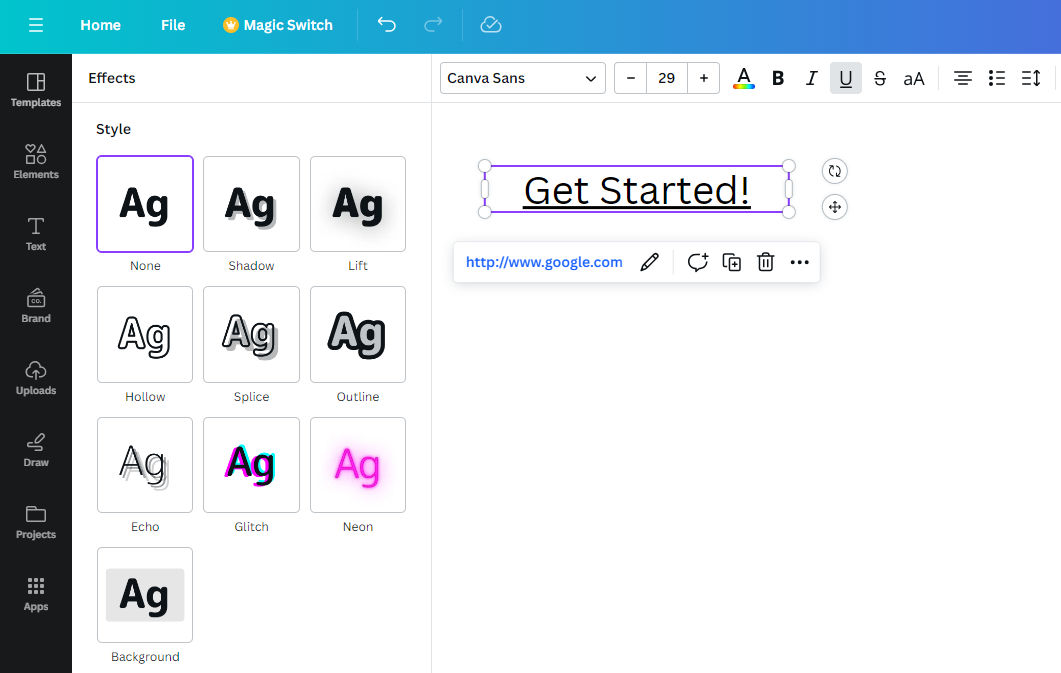The width and height of the screenshot is (1061, 673).
Task: Apply the Shadow text effect
Action: pos(251,204)
